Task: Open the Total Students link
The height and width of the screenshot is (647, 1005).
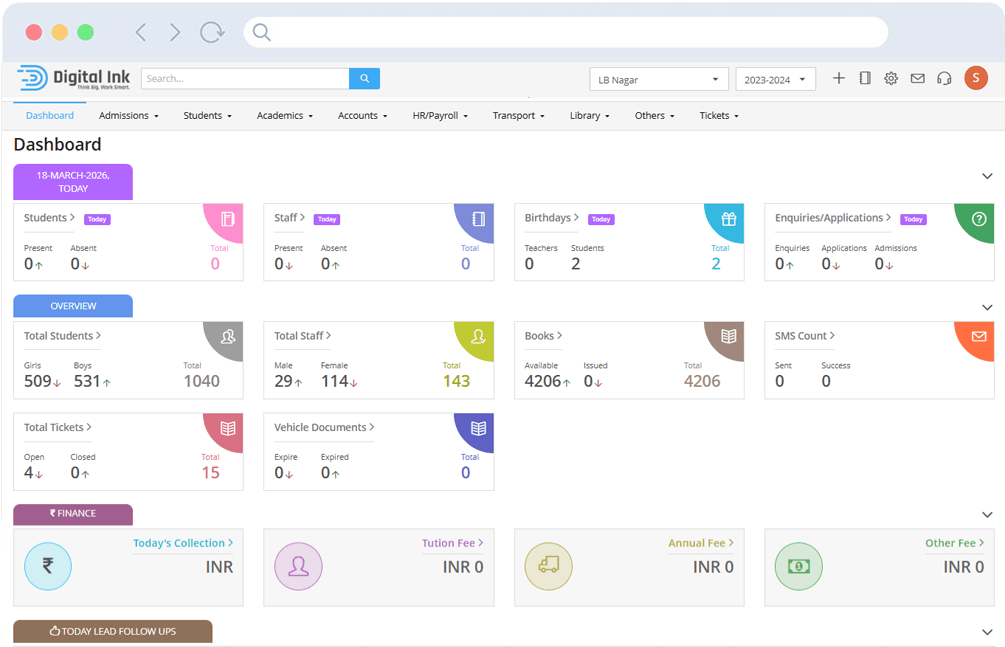Action: point(62,336)
